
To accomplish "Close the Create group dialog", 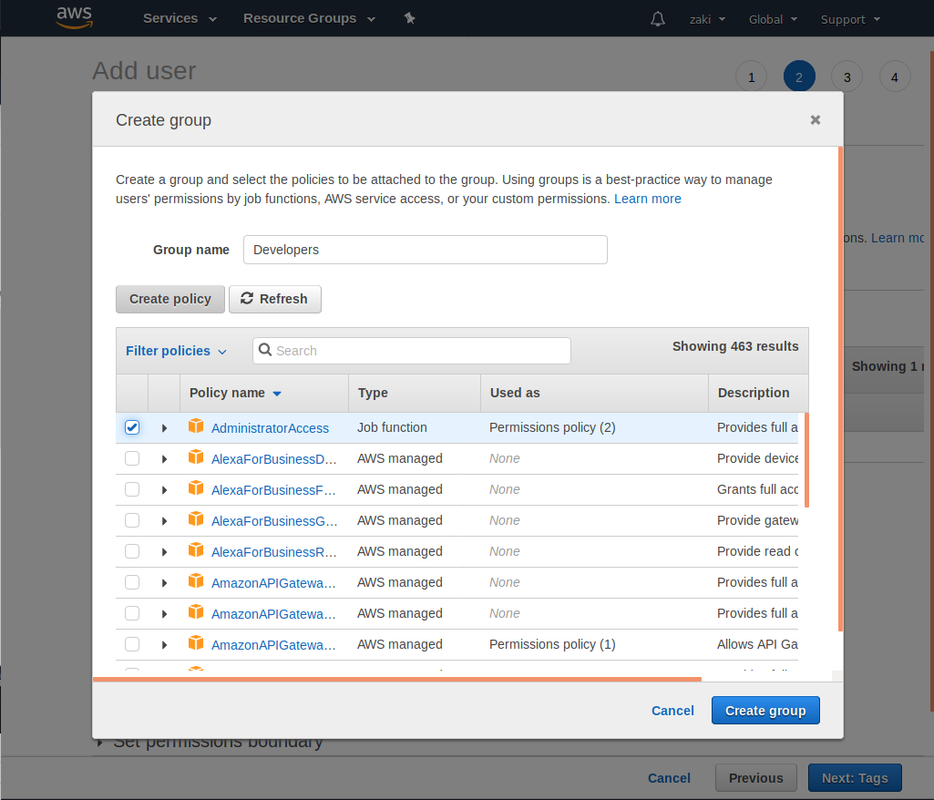I will click(815, 120).
